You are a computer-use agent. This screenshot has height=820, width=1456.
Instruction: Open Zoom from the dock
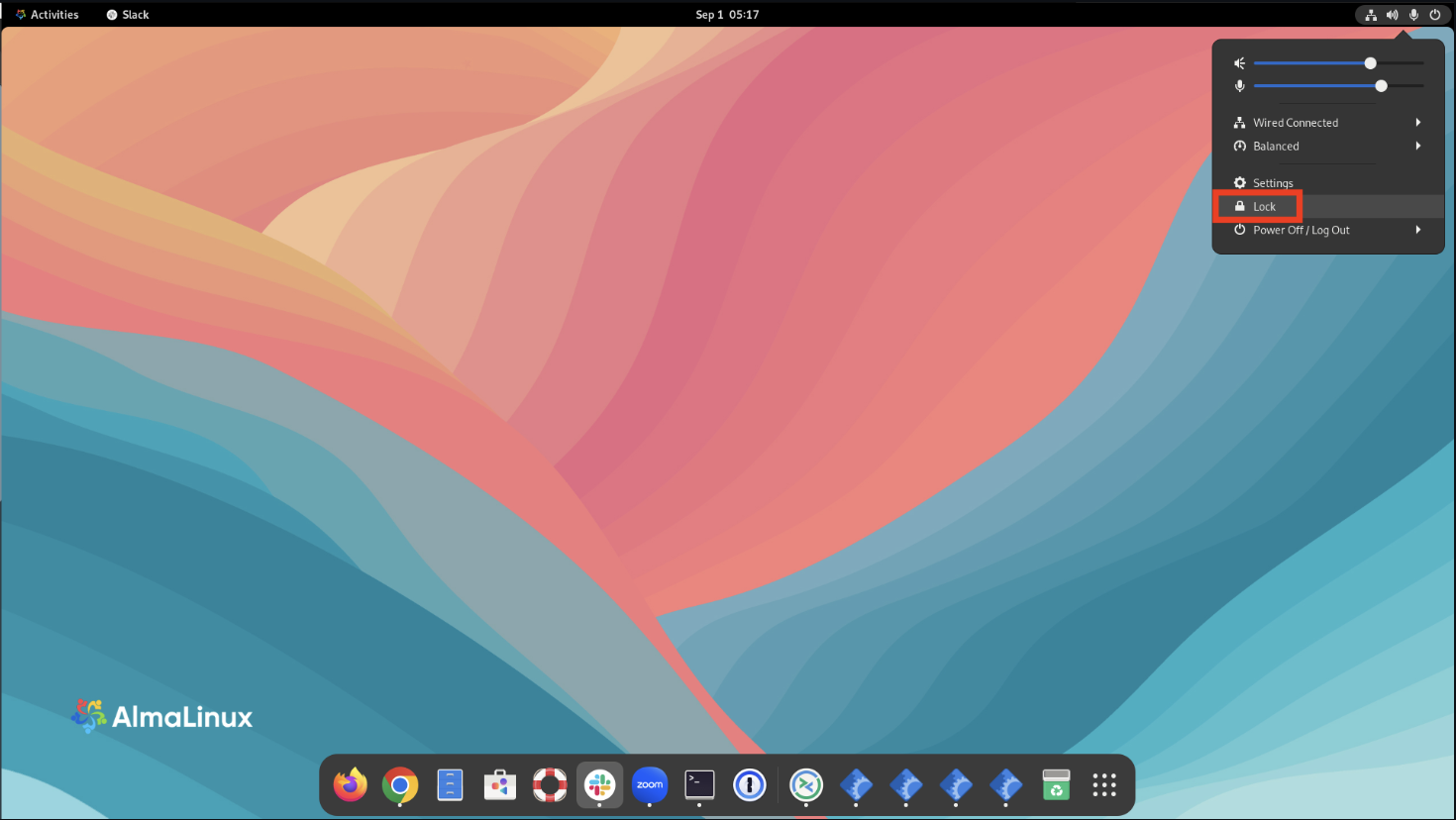(x=650, y=785)
